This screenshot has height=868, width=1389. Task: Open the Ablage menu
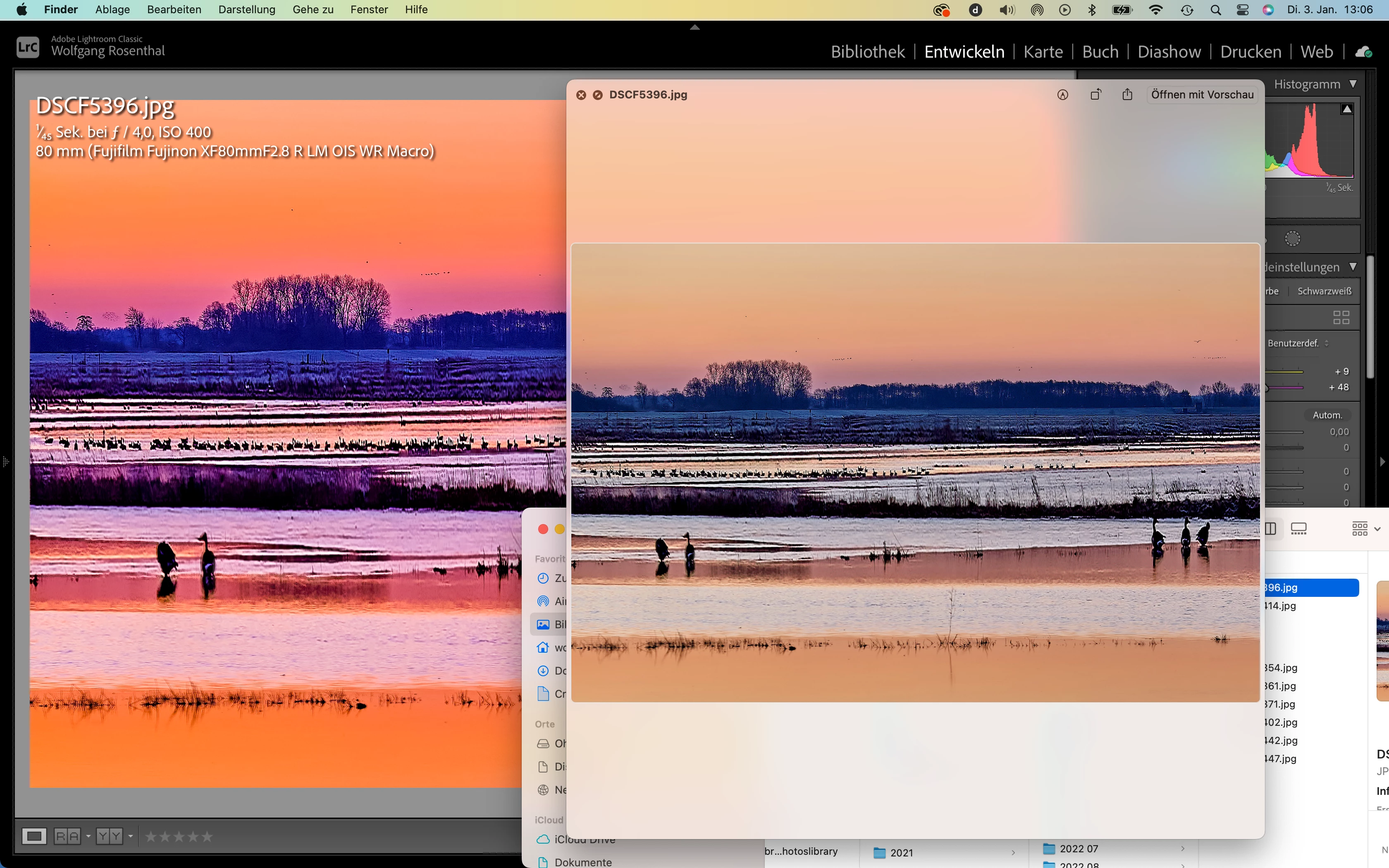(112, 10)
